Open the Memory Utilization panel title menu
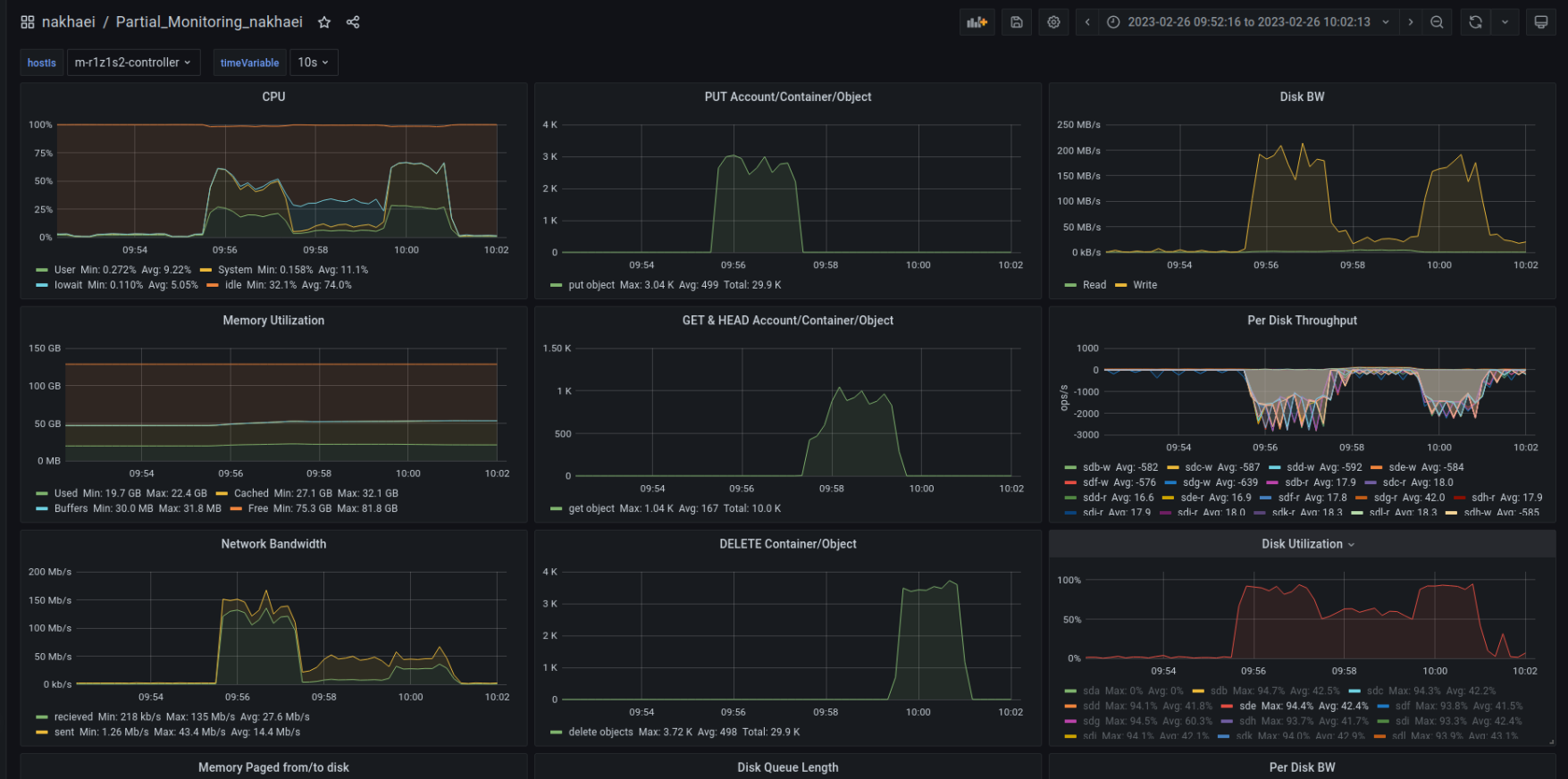Image resolution: width=1568 pixels, height=779 pixels. click(x=273, y=321)
